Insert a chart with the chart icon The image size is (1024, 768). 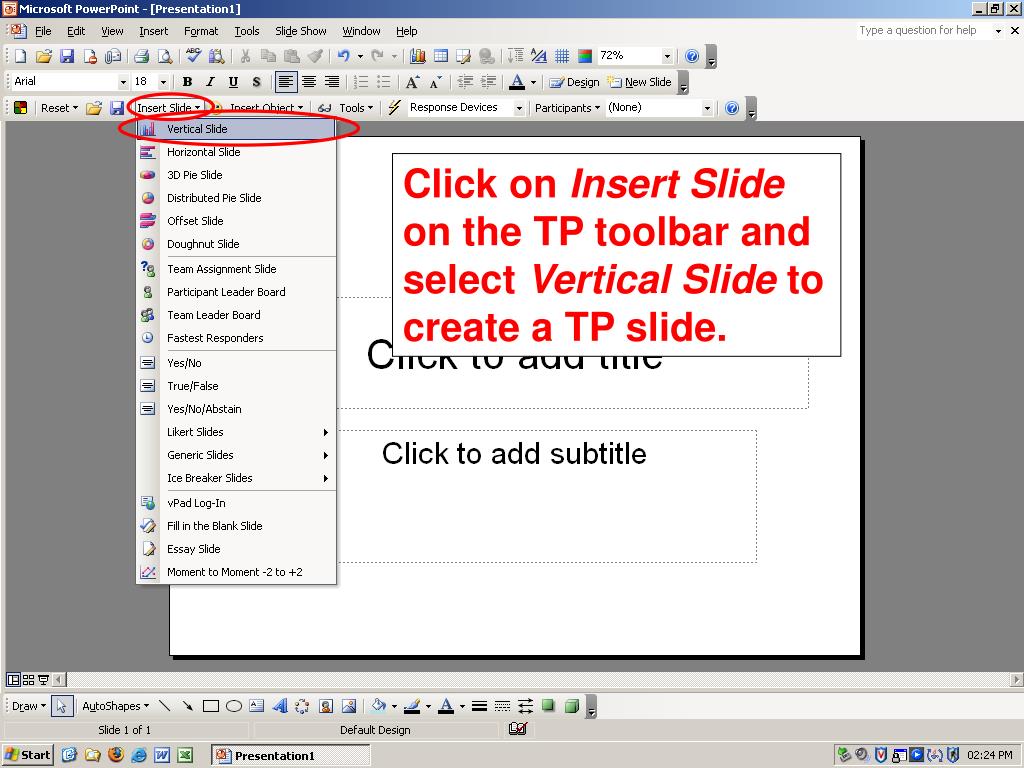point(418,56)
